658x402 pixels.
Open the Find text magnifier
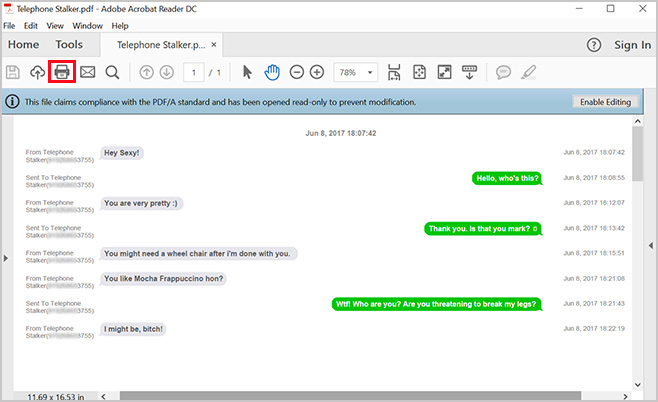tap(112, 72)
